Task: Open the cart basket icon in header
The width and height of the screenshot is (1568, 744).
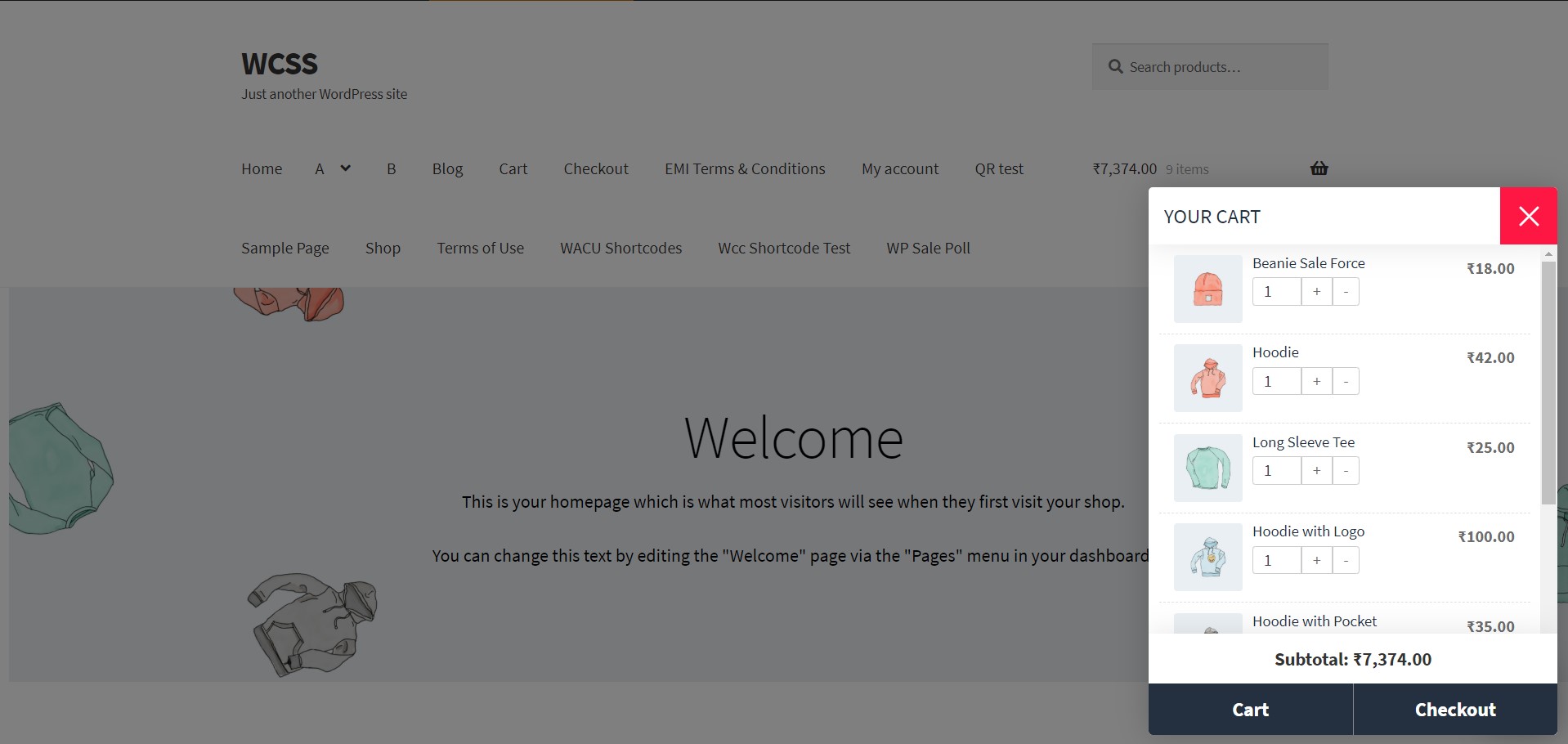Action: (x=1318, y=168)
